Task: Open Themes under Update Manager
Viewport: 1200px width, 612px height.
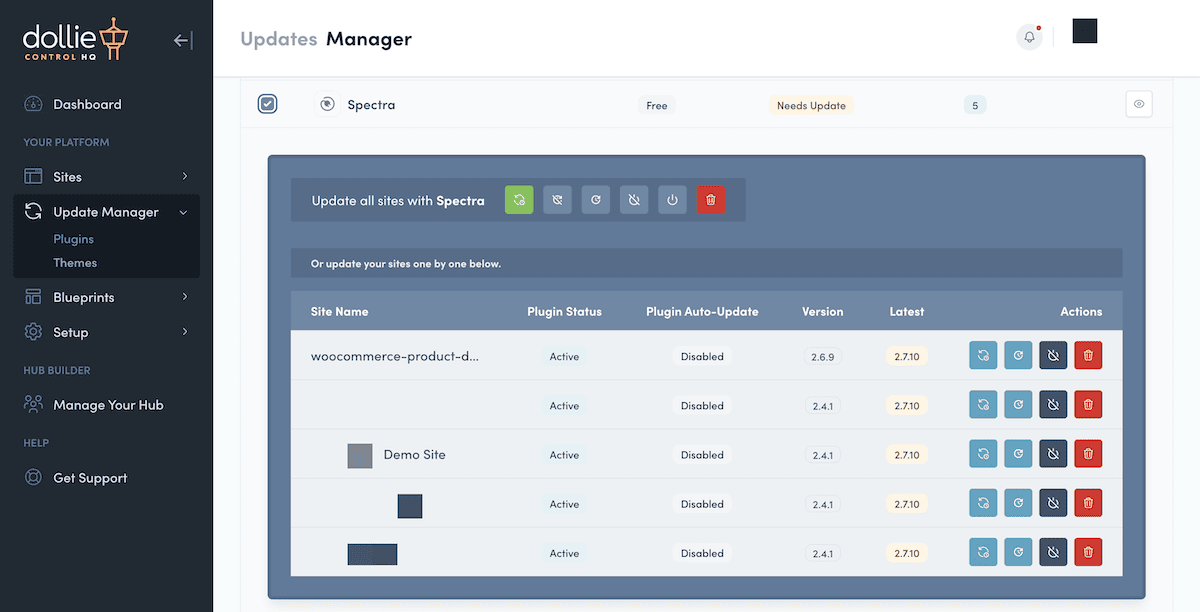Action: point(75,263)
